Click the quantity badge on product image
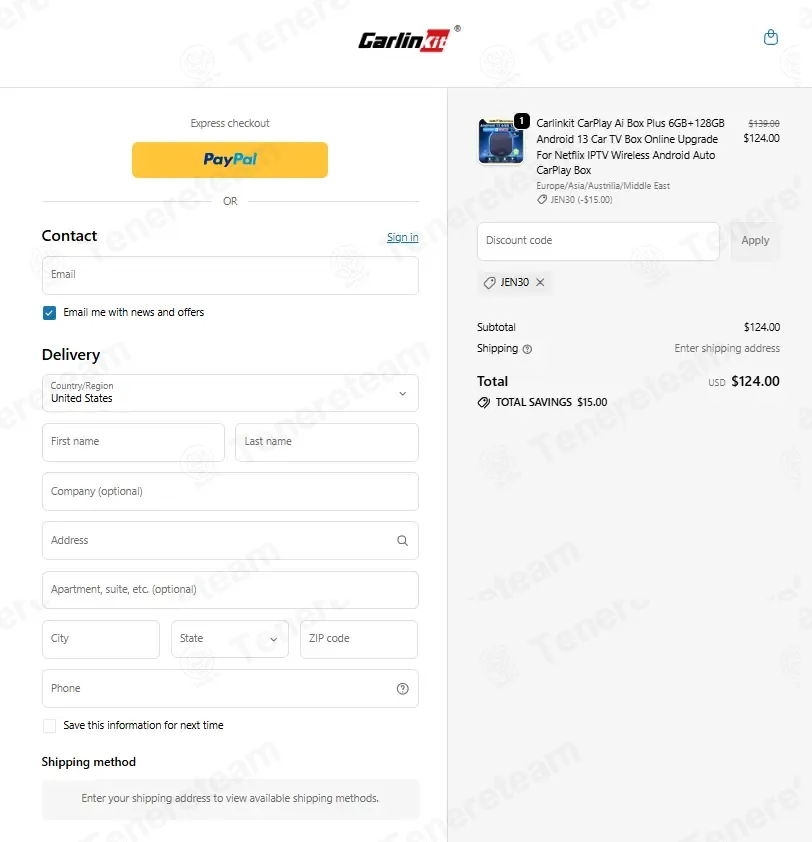The width and height of the screenshot is (812, 842). click(x=521, y=121)
